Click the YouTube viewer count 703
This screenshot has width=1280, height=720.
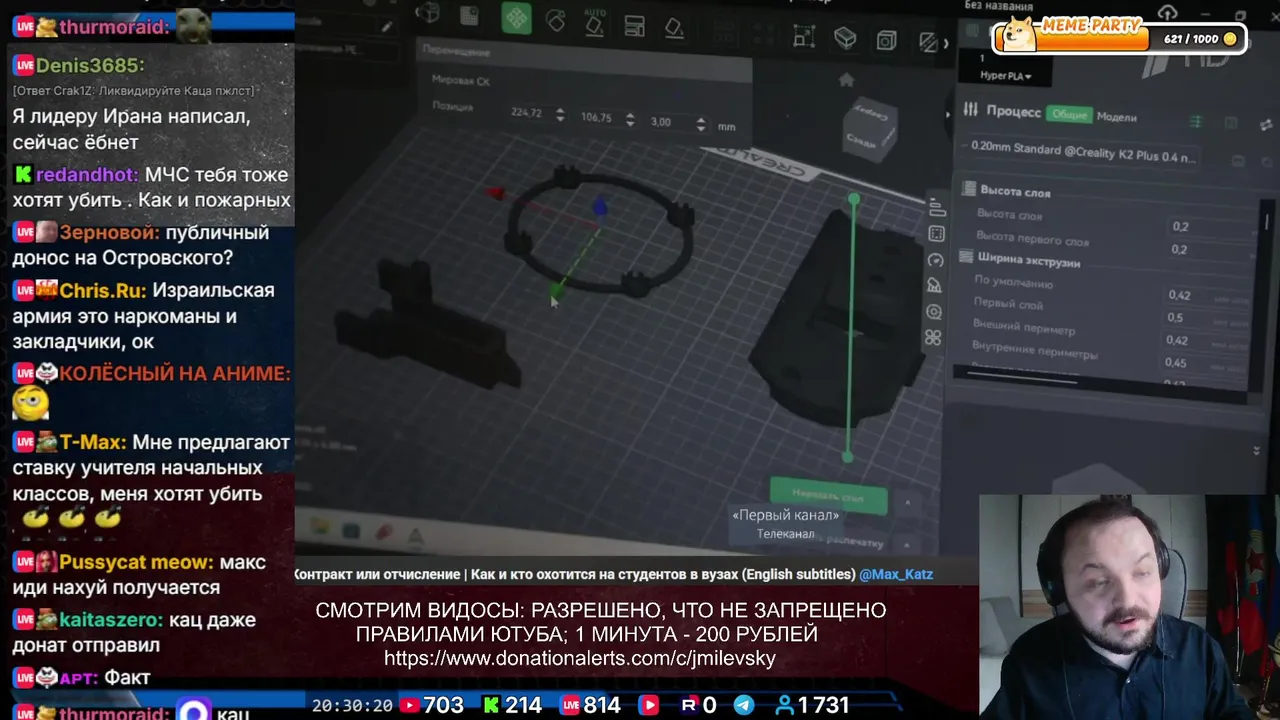tap(443, 705)
